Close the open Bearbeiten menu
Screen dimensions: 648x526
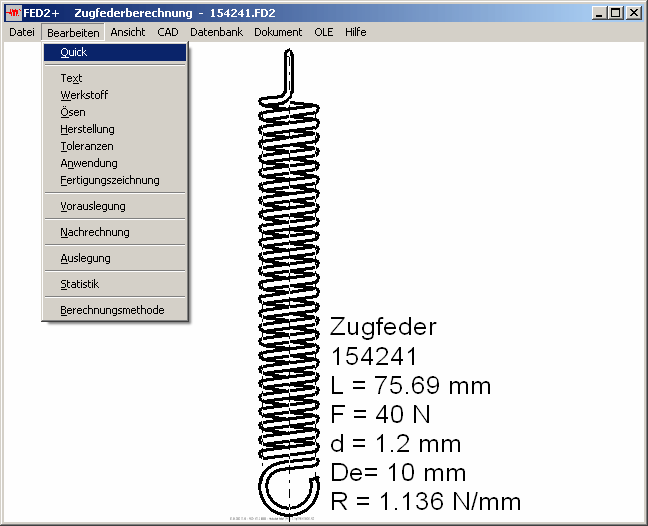pos(73,32)
